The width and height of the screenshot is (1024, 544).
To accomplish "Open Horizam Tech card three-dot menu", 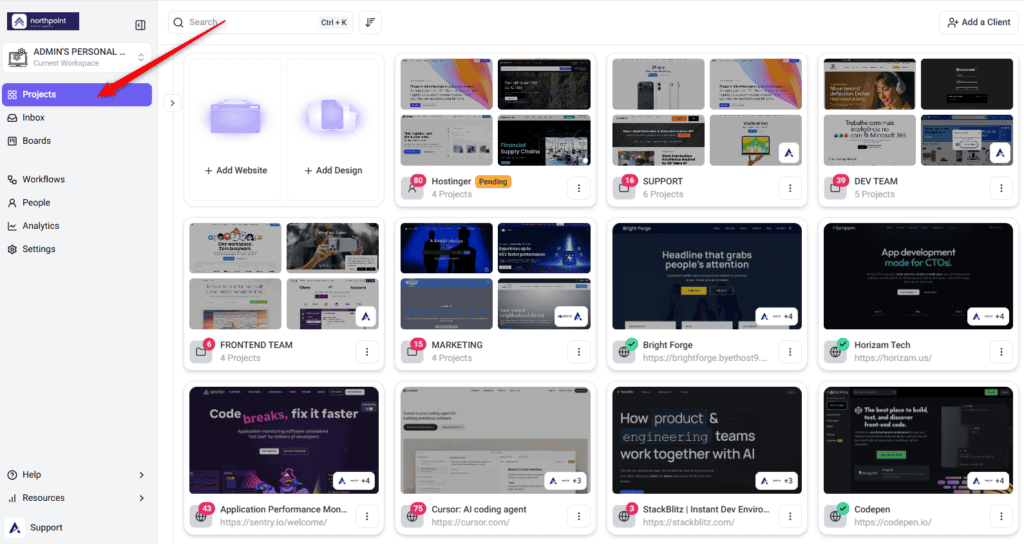I will pyautogui.click(x=1001, y=351).
